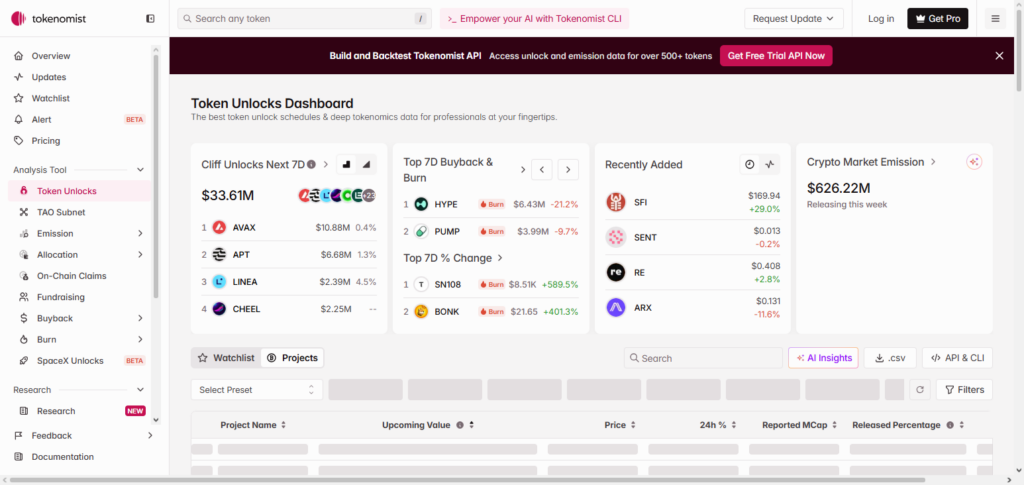
Task: Refresh the table with reload icon
Action: tap(920, 390)
